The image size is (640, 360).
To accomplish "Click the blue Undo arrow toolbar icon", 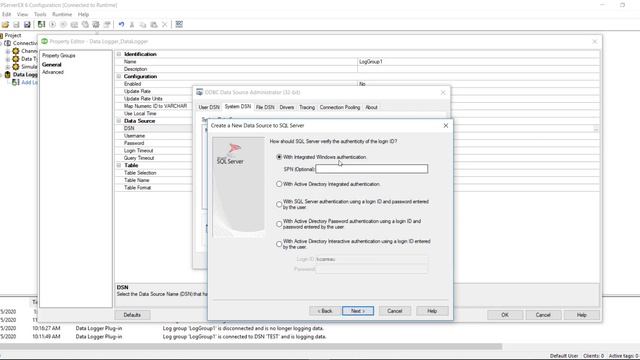I will [x=121, y=24].
